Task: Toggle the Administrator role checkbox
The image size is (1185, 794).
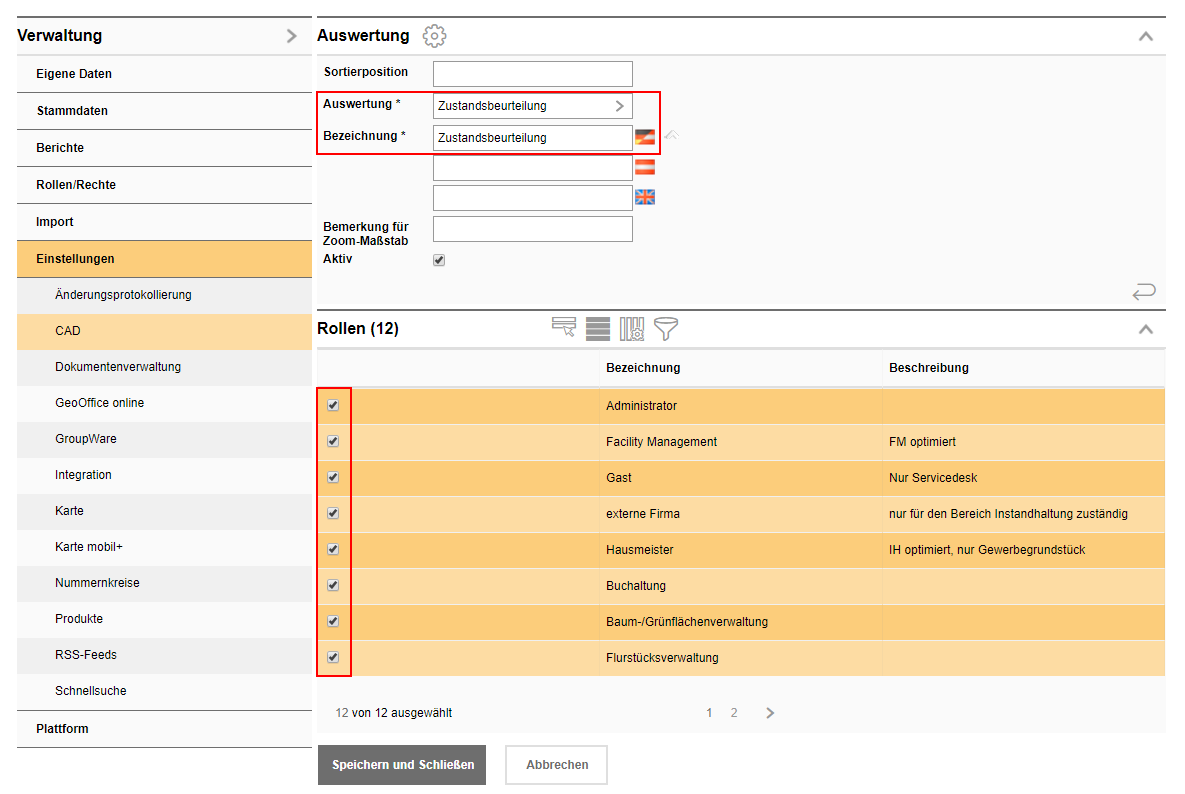Action: 333,406
